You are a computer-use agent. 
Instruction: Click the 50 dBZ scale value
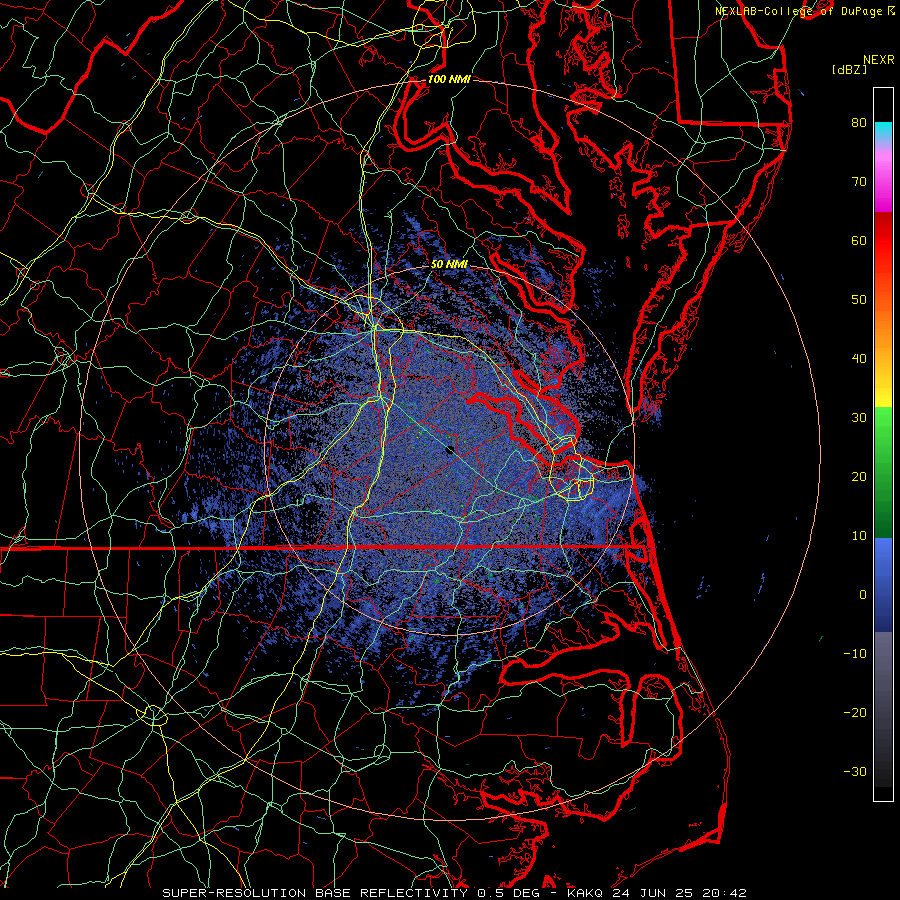[x=859, y=300]
